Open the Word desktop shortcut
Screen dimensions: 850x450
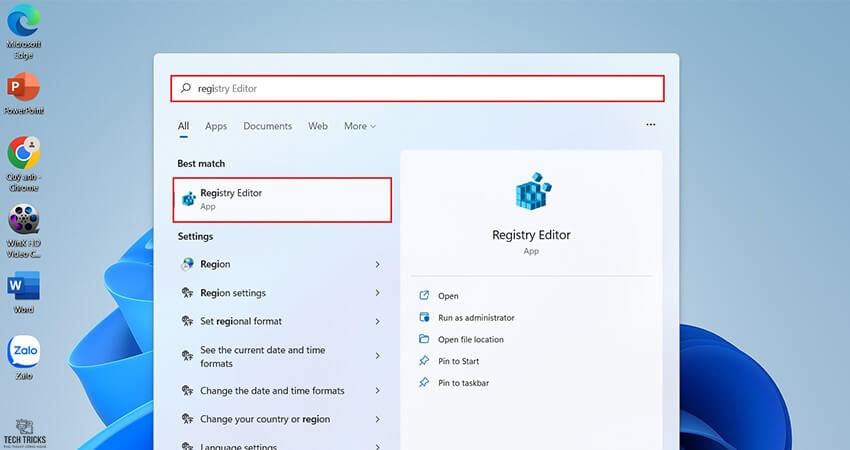(23, 292)
